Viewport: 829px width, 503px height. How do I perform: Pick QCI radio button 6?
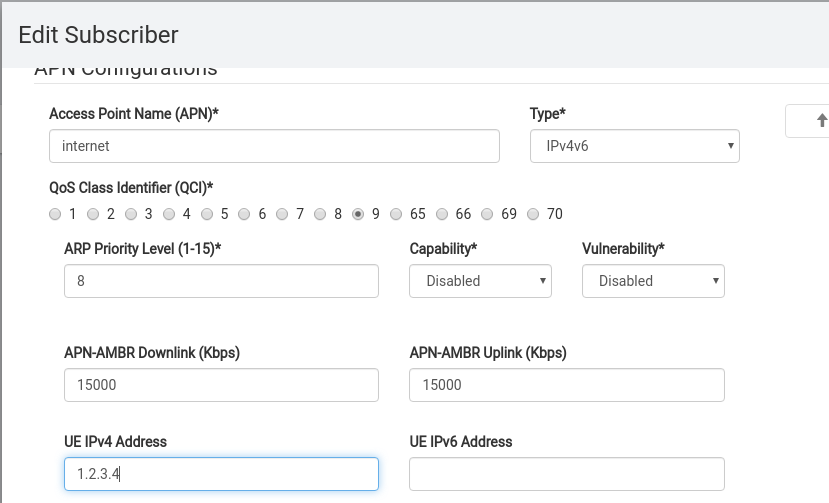(245, 214)
